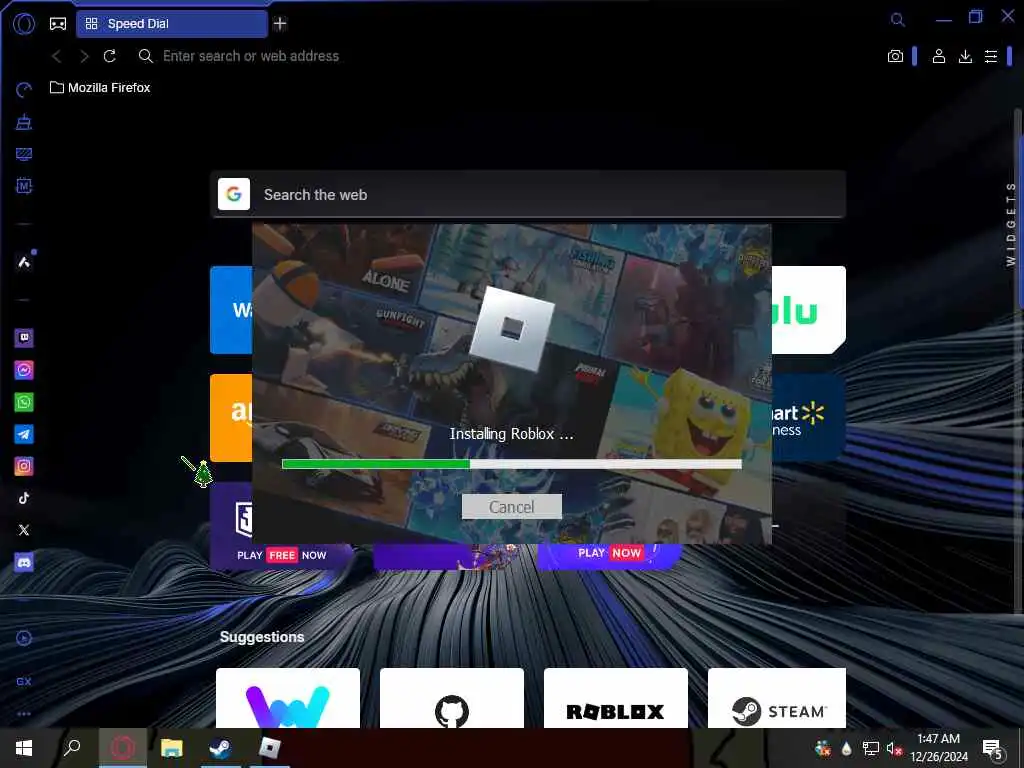The width and height of the screenshot is (1024, 768).
Task: Reload the current page
Action: tap(110, 56)
